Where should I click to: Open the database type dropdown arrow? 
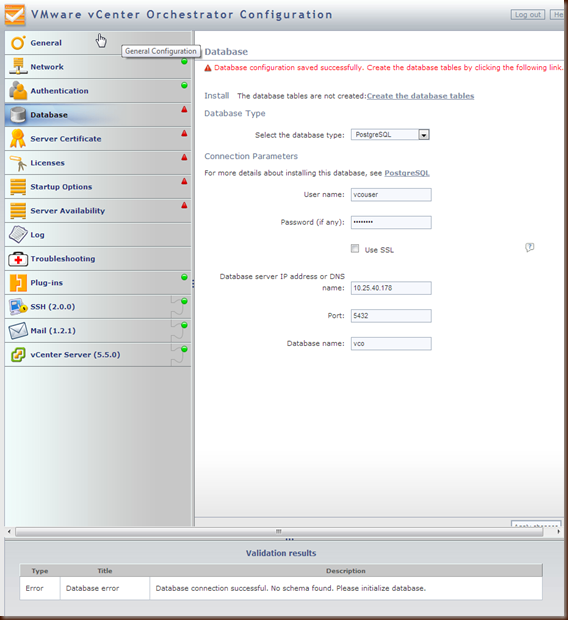coord(424,135)
